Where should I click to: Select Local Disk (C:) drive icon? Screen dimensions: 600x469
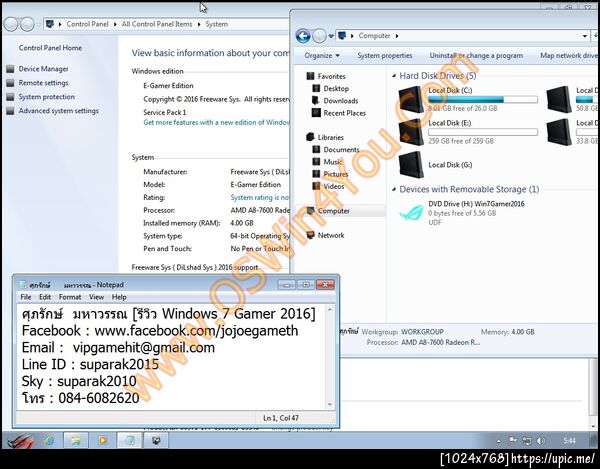[411, 99]
